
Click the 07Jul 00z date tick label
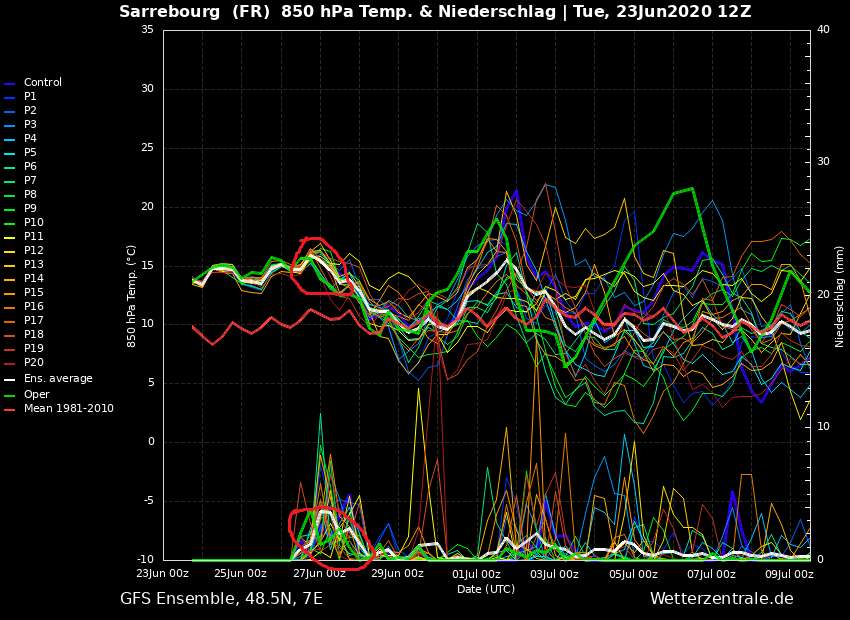tap(711, 574)
